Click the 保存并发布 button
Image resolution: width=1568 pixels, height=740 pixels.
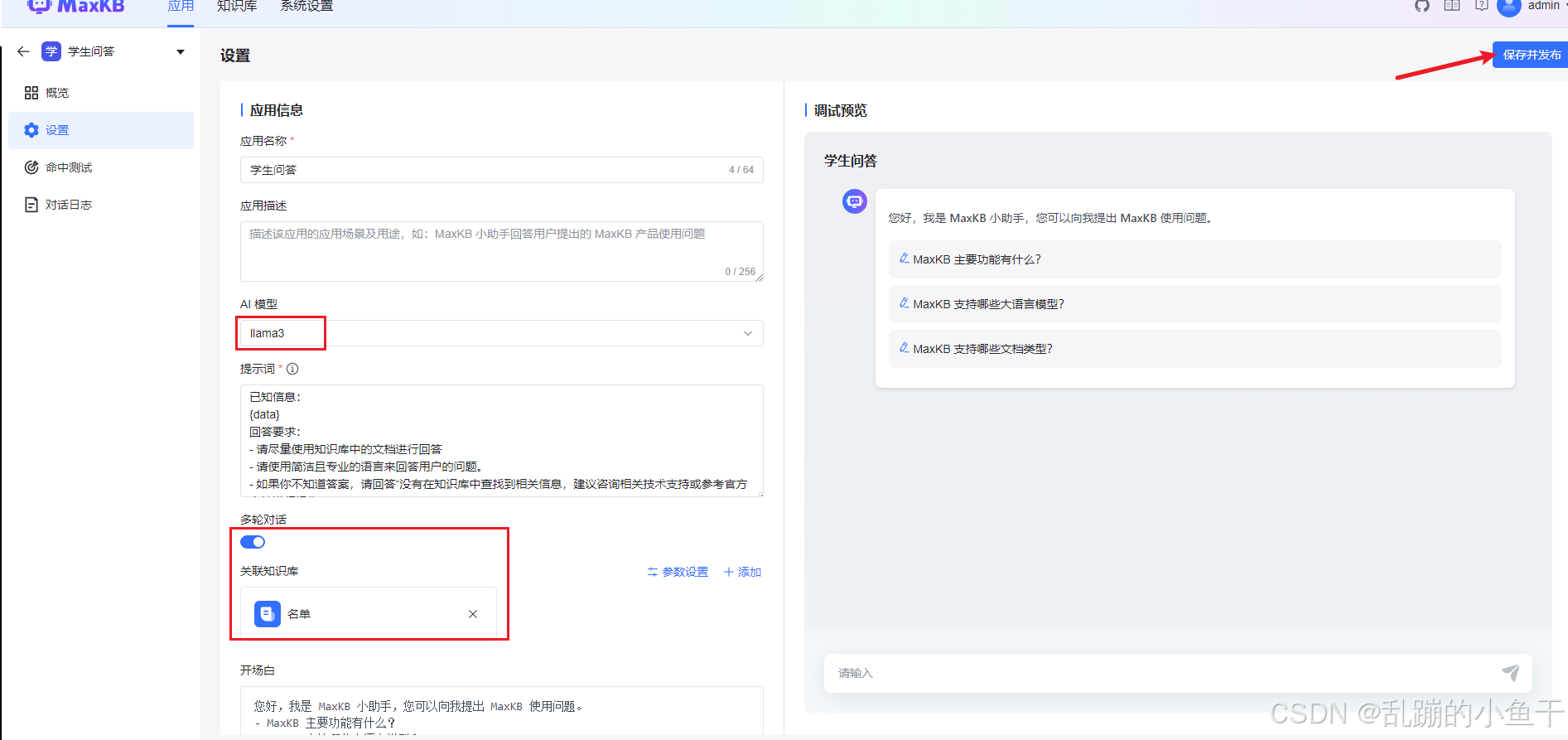coord(1531,55)
